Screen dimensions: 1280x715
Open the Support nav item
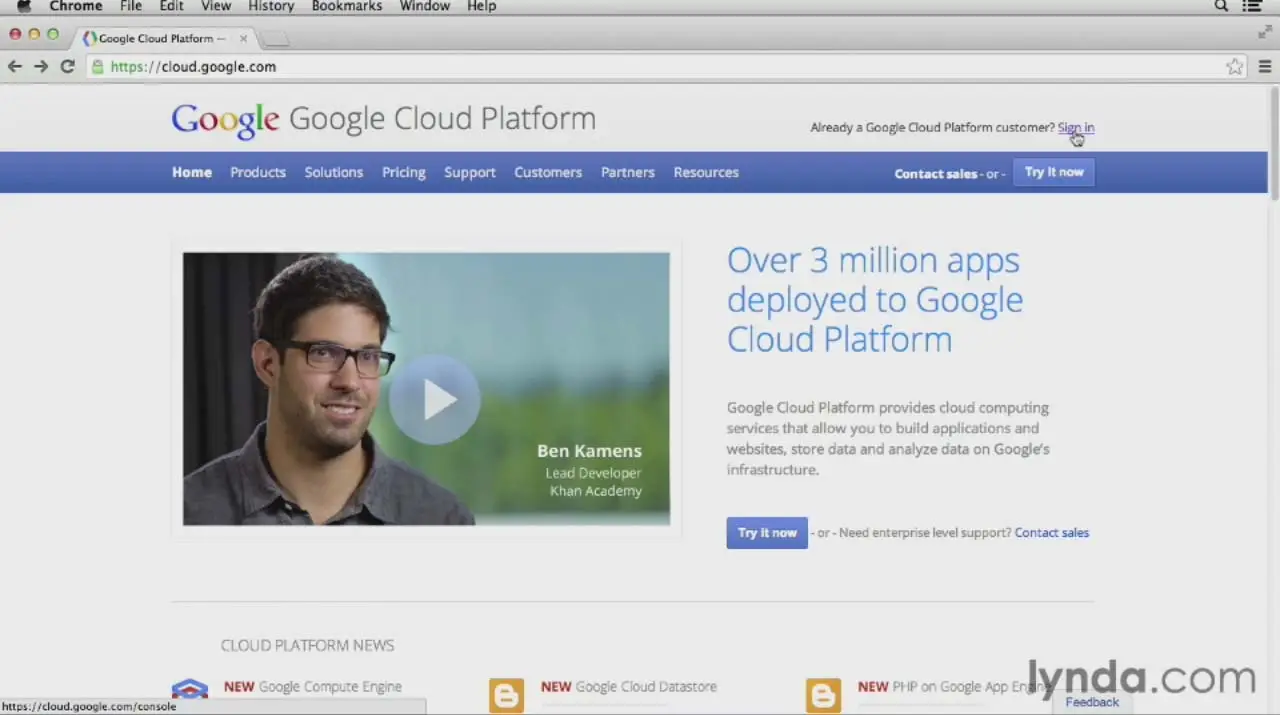470,172
